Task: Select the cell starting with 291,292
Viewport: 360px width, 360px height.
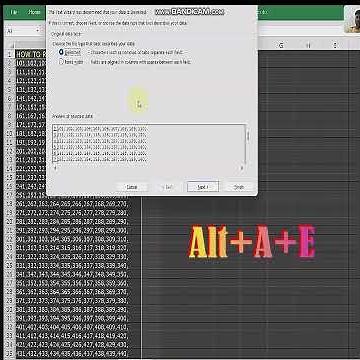Action: coord(78,230)
